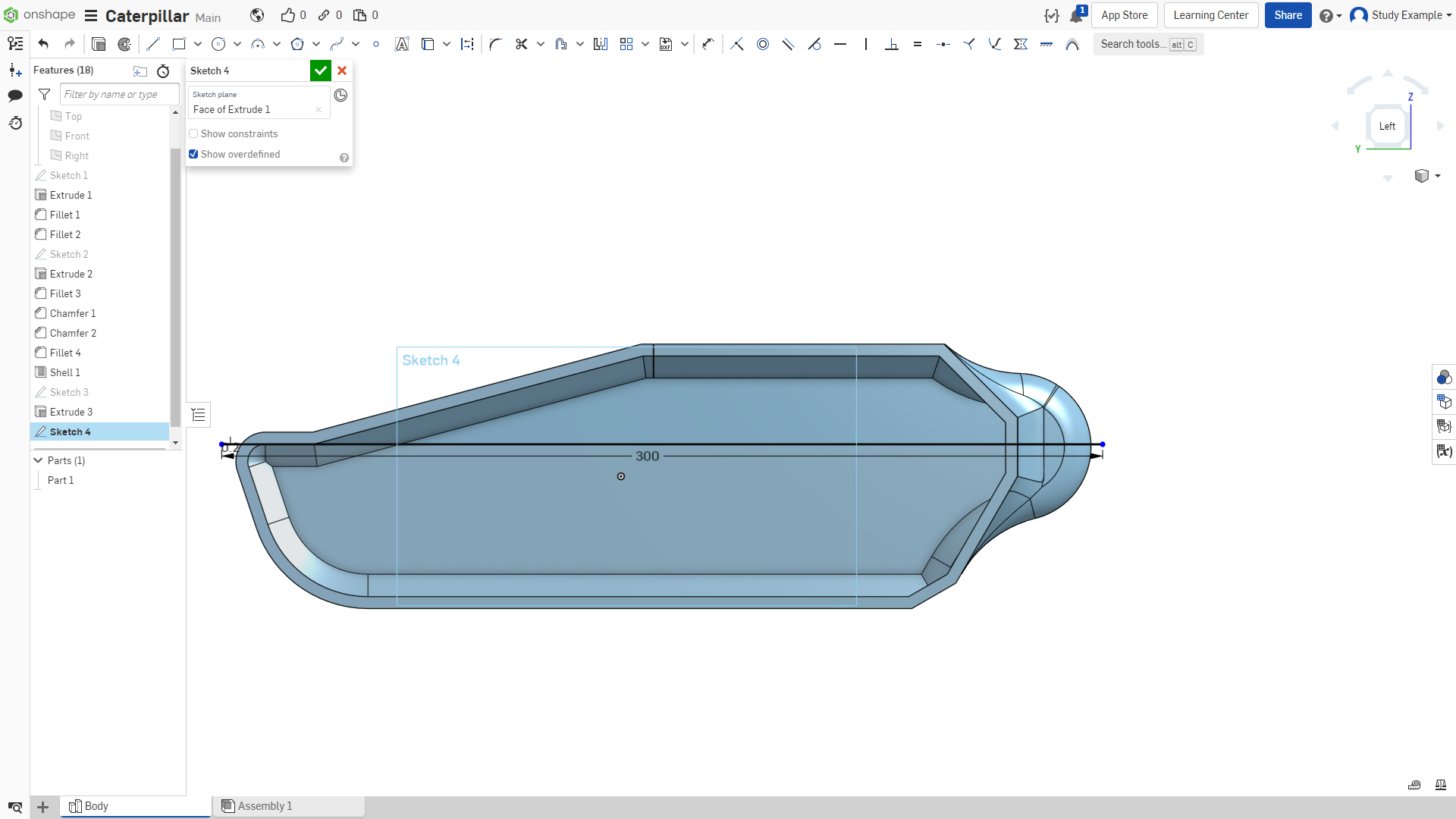This screenshot has height=819, width=1456.
Task: Open the Learning Center
Action: (1210, 15)
